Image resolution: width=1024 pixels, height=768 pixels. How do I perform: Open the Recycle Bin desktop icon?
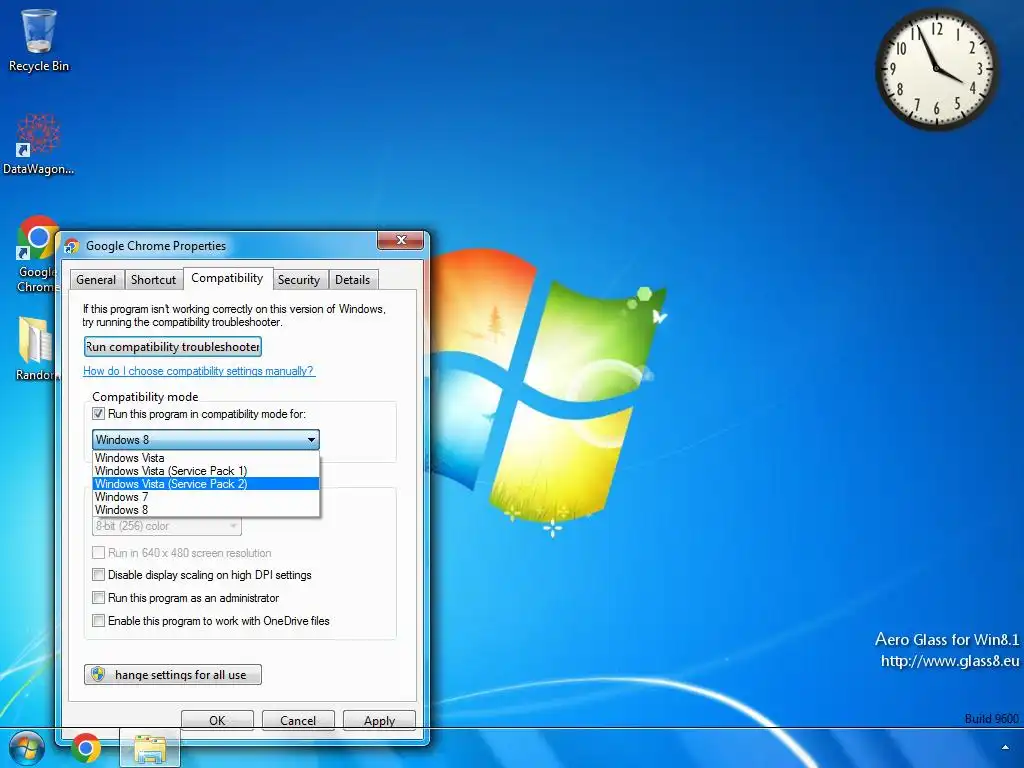tap(39, 40)
